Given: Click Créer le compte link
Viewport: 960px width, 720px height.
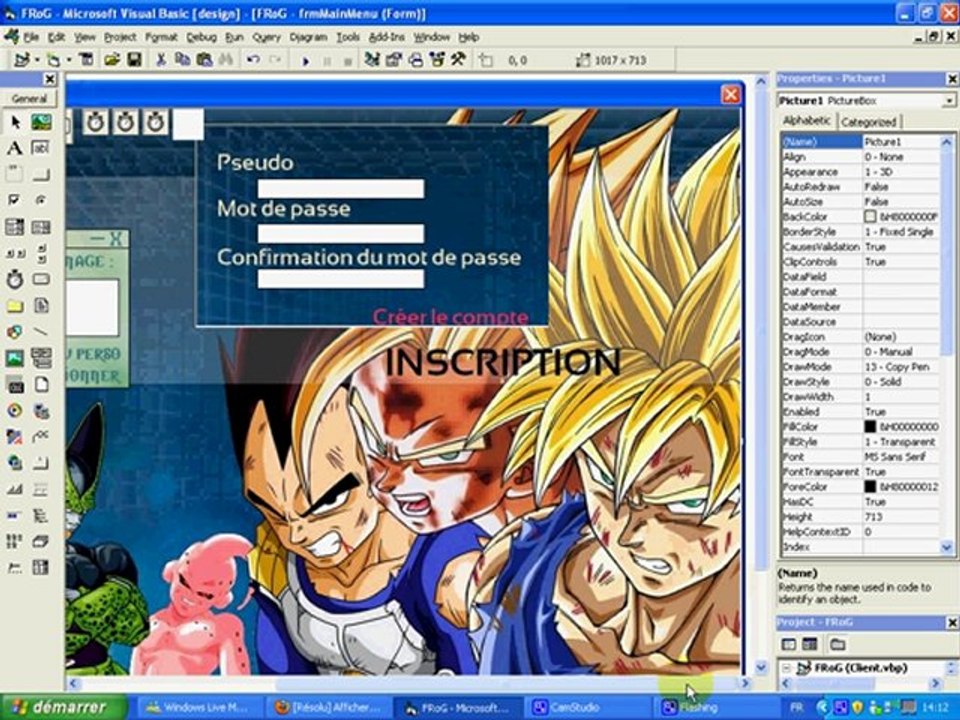Looking at the screenshot, I should pos(451,317).
